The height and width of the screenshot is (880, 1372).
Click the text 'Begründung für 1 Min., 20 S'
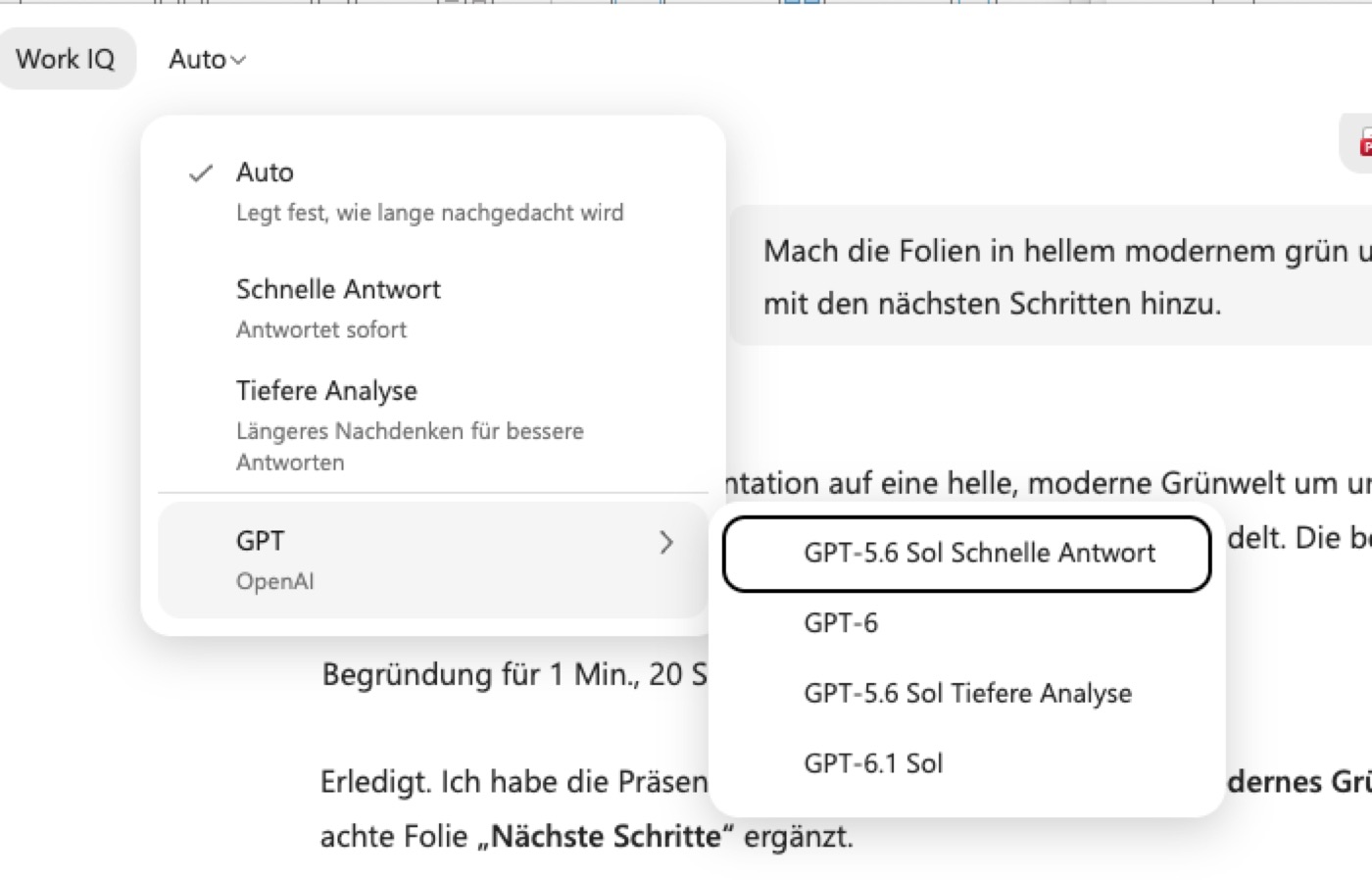click(514, 674)
